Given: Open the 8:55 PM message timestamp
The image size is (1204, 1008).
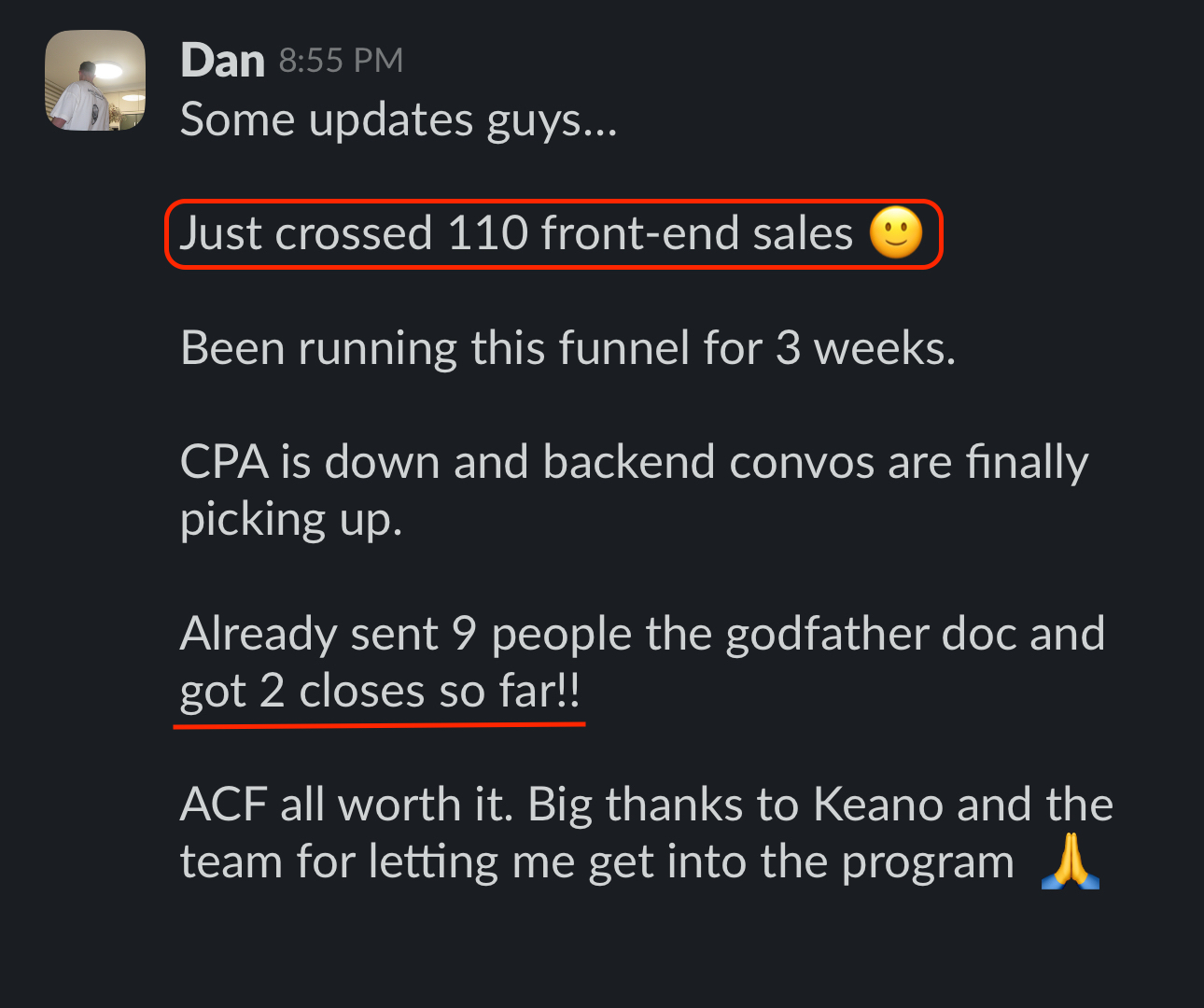Looking at the screenshot, I should point(341,61).
